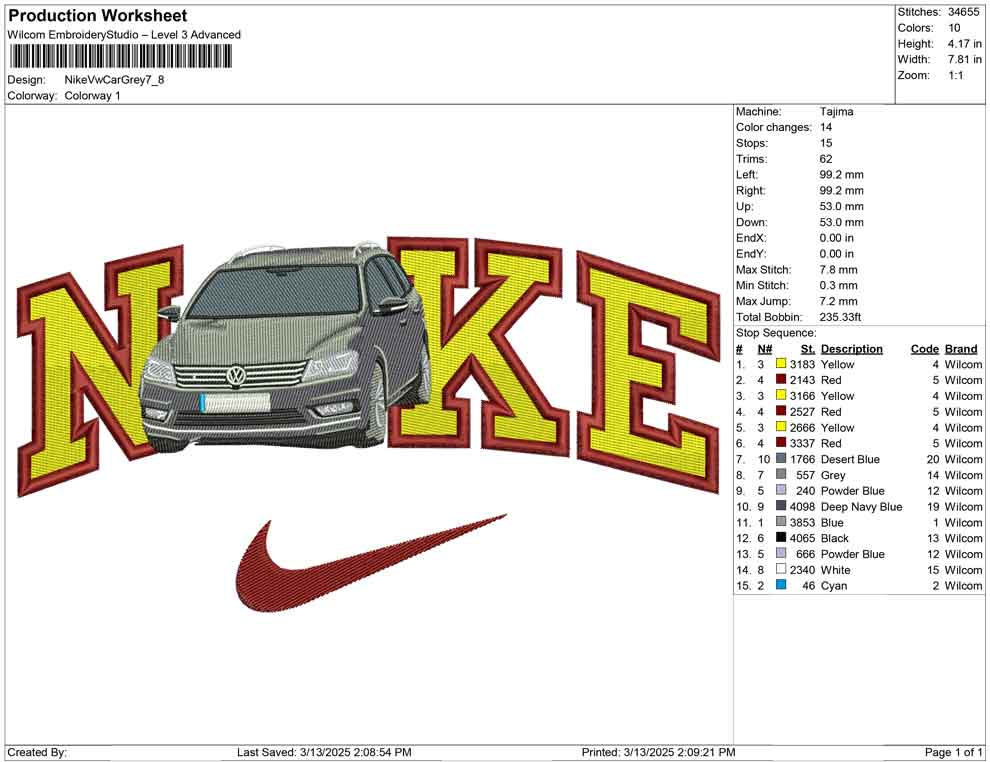Pick the yellow swatch beside code 2666

[781, 427]
